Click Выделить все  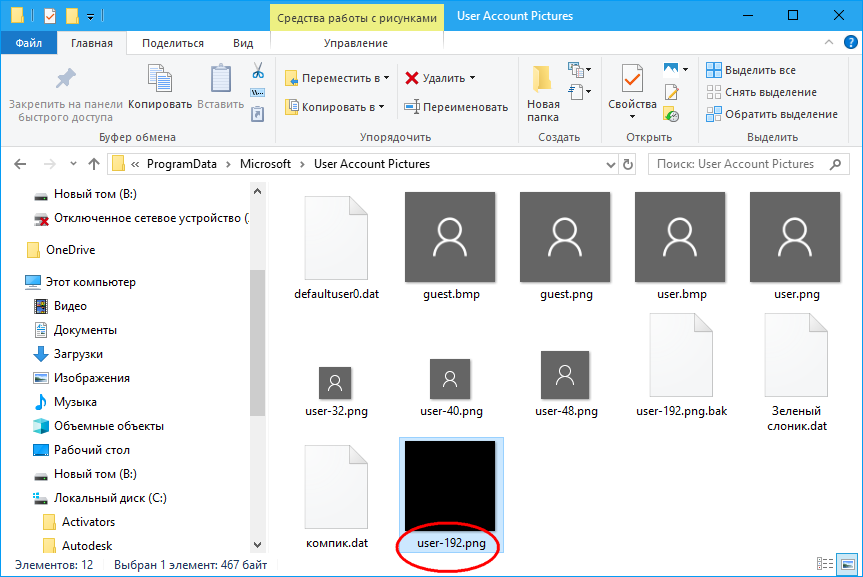point(751,70)
